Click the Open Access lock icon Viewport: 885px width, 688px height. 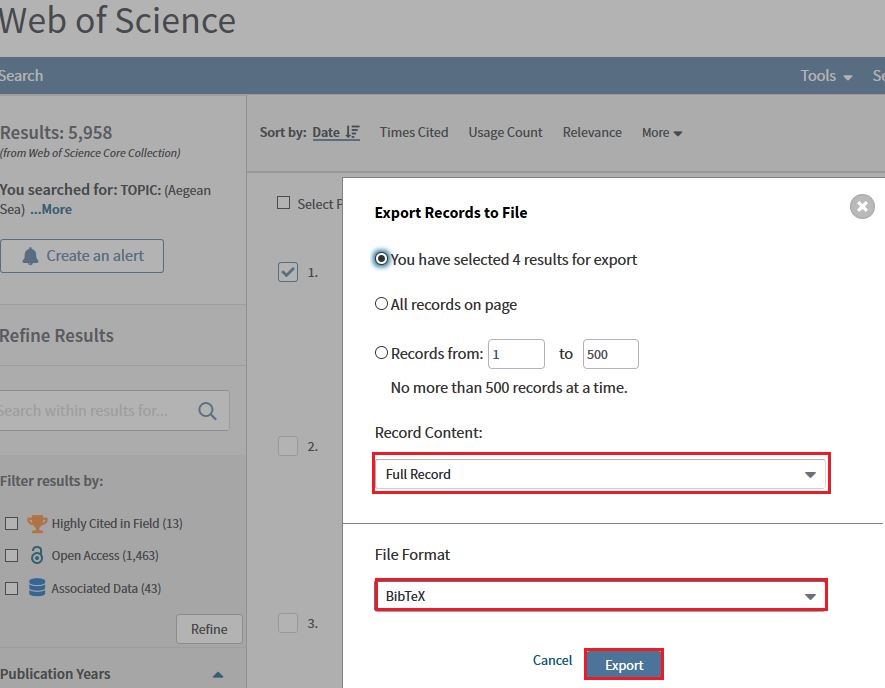point(37,556)
